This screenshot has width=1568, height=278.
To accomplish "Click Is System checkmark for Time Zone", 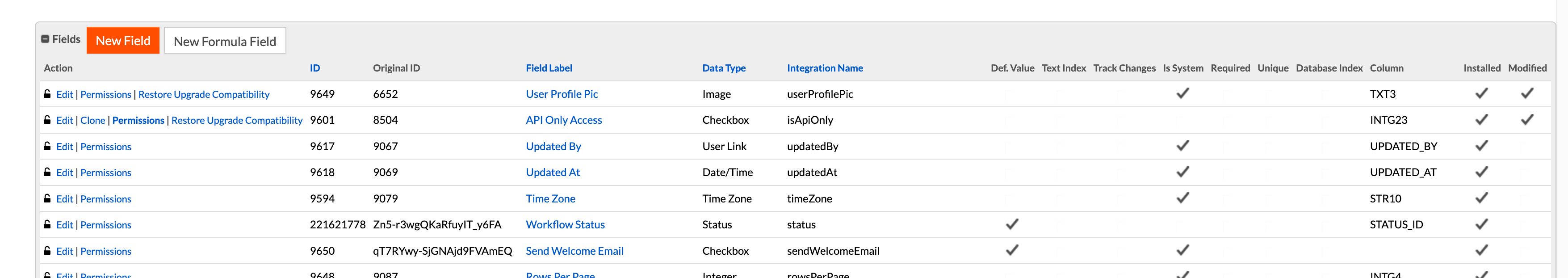I will tap(1182, 199).
